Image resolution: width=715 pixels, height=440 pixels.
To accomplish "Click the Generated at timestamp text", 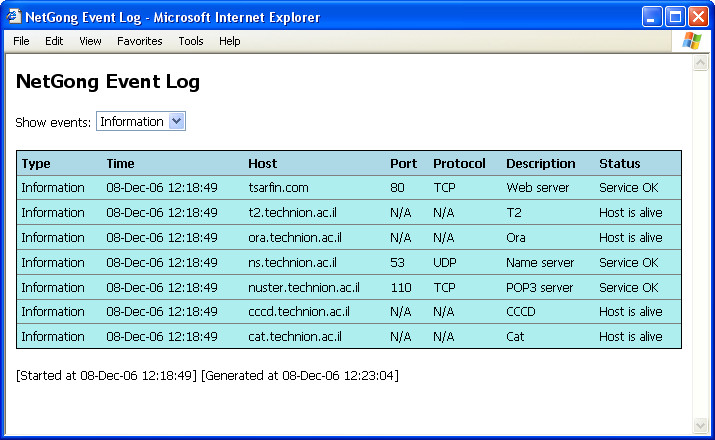I will pyautogui.click(x=300, y=376).
